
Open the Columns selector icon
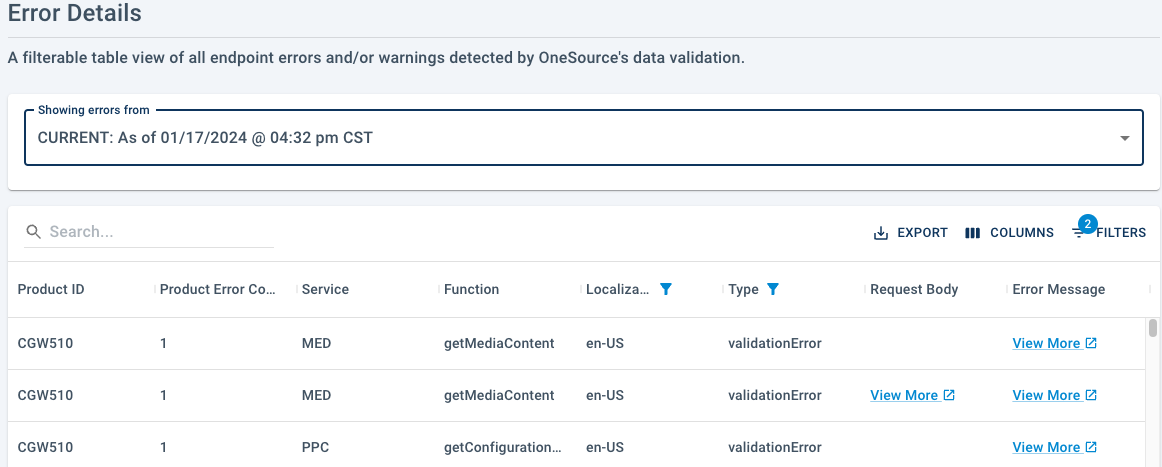pos(973,233)
